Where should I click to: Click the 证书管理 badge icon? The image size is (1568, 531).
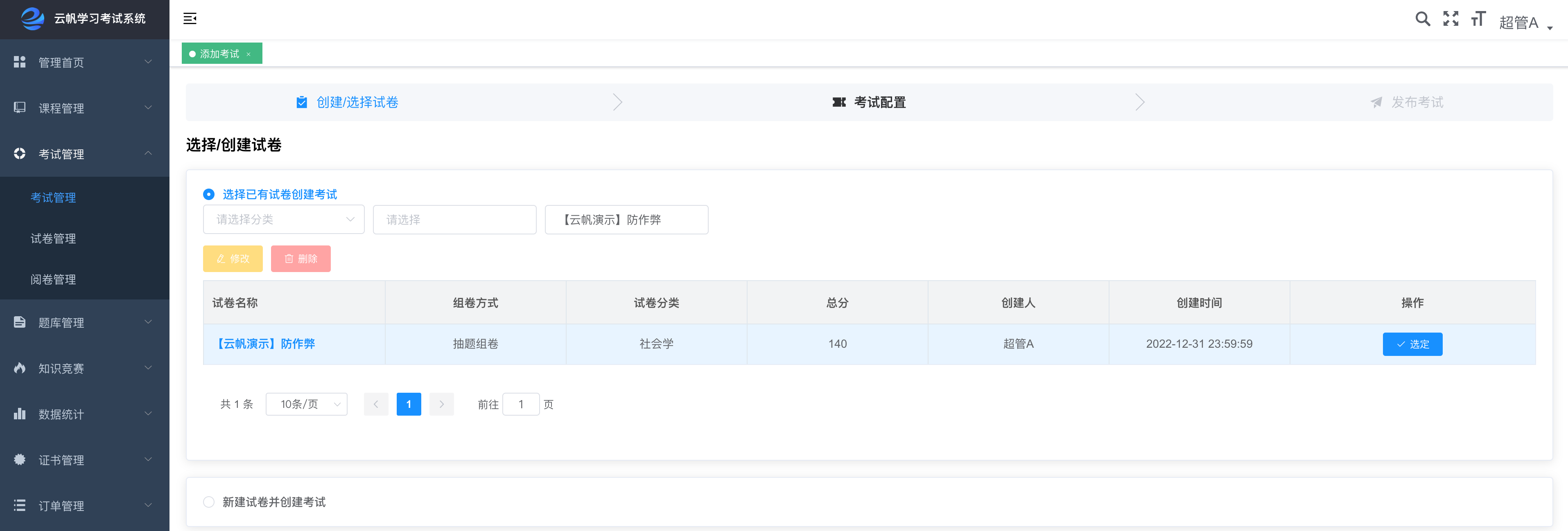20,460
